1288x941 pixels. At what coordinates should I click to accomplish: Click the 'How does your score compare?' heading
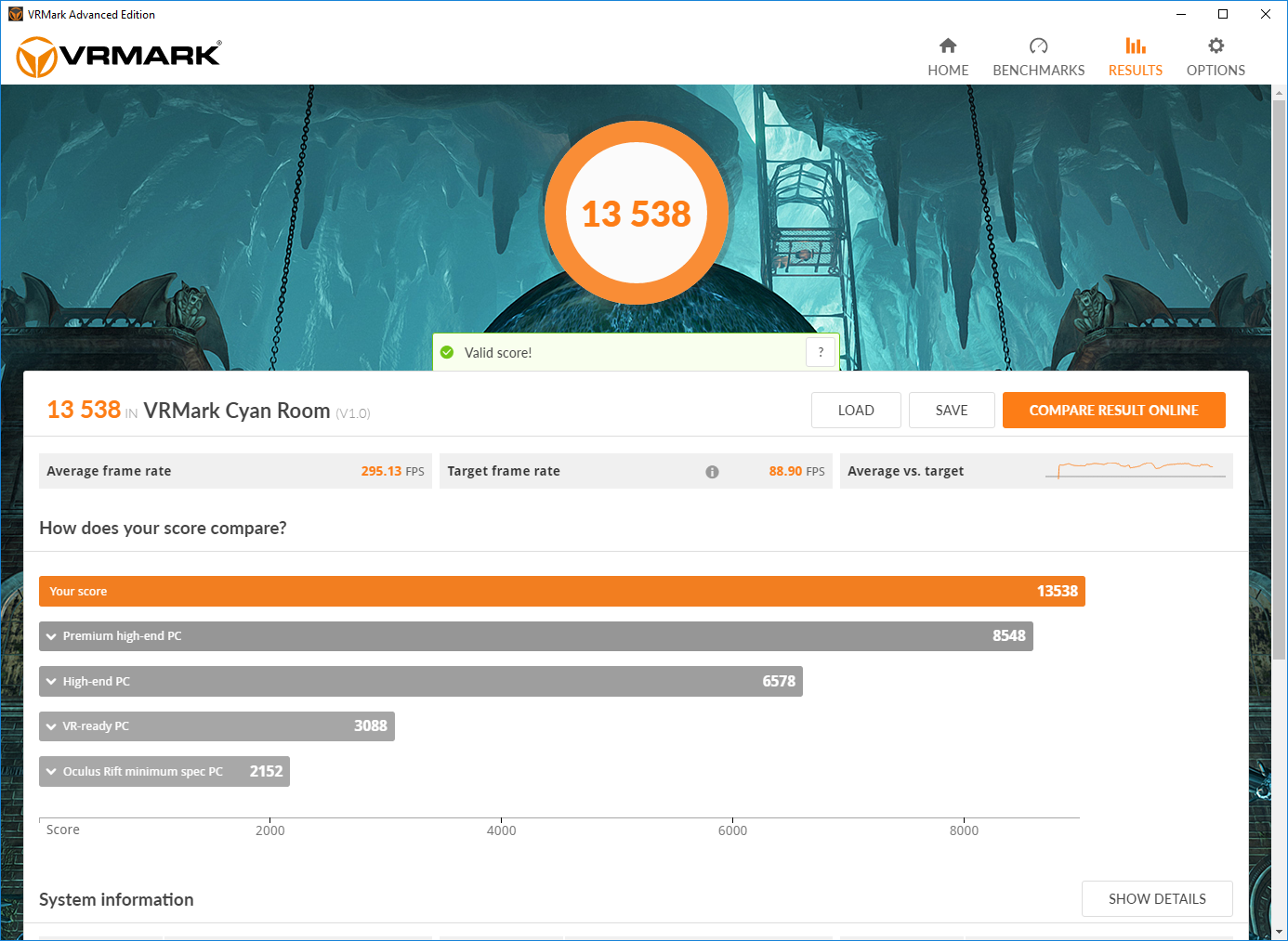coord(163,528)
